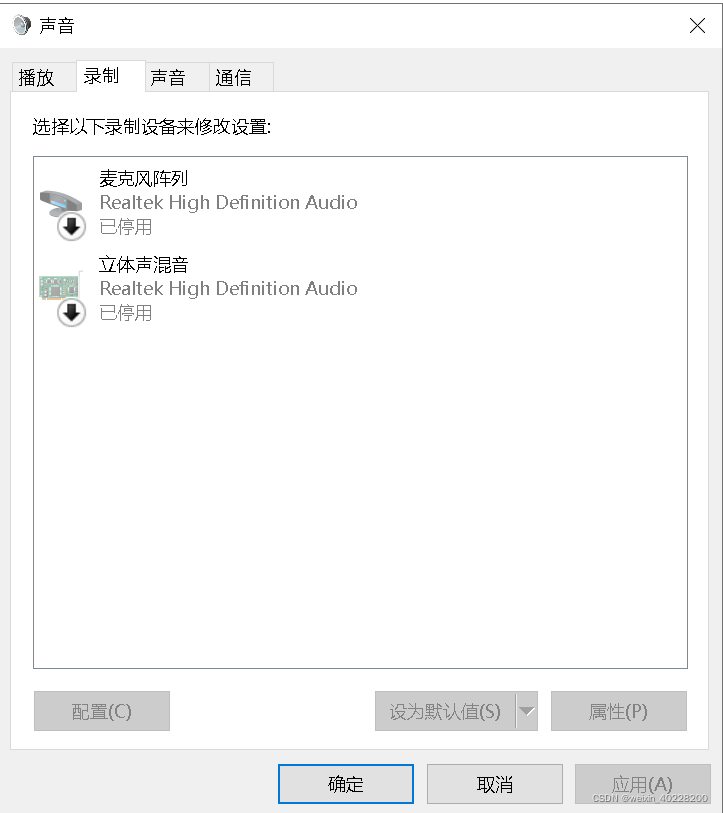Select the 麦克风阵列 microphone device icon
Screen dimensions: 723x813
[x=61, y=203]
